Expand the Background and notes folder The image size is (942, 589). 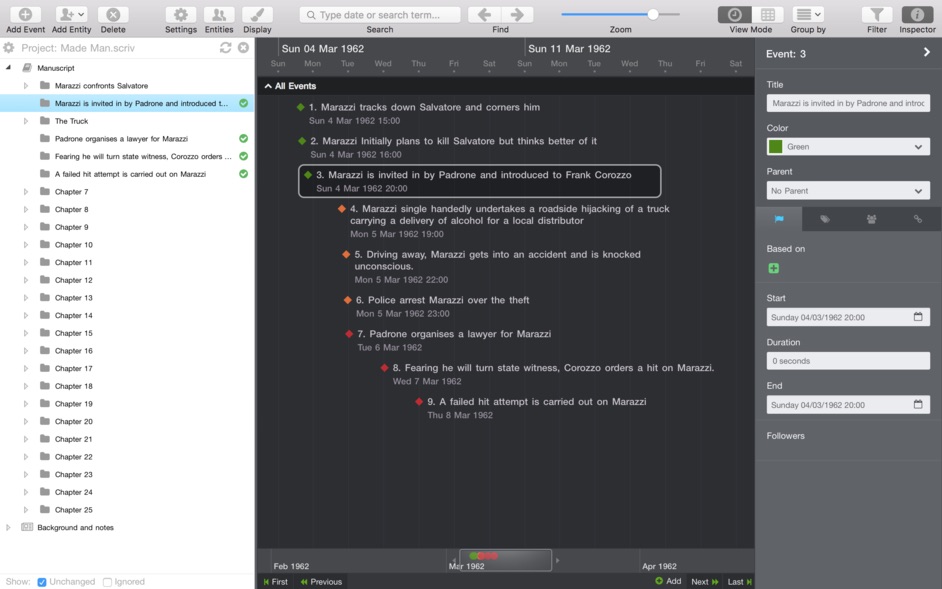point(8,527)
